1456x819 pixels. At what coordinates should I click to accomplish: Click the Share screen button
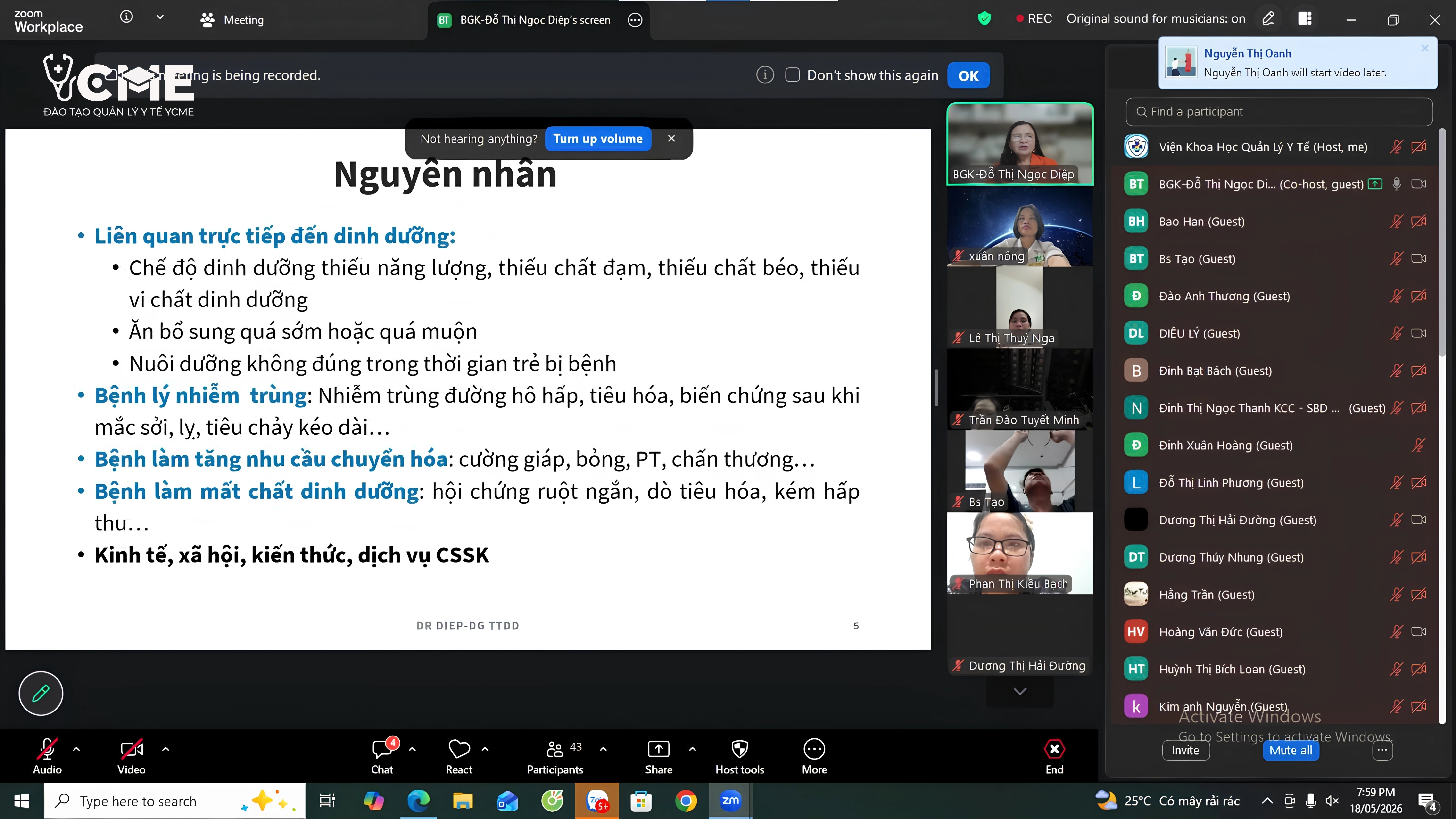click(659, 756)
